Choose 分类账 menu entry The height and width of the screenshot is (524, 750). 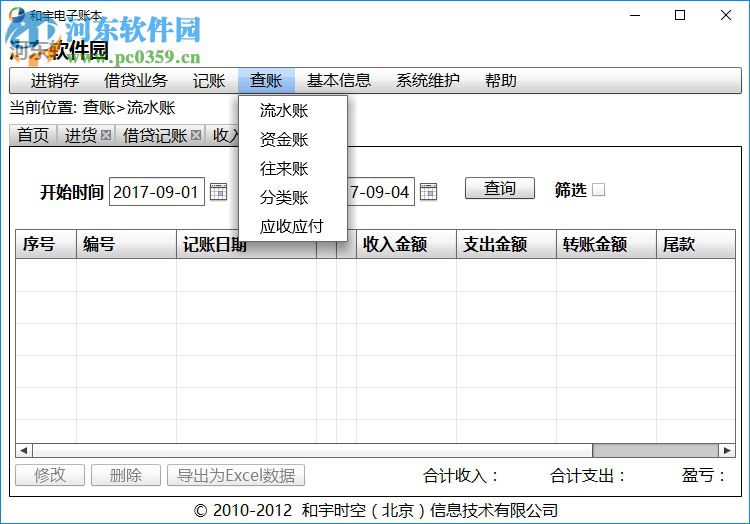click(293, 197)
